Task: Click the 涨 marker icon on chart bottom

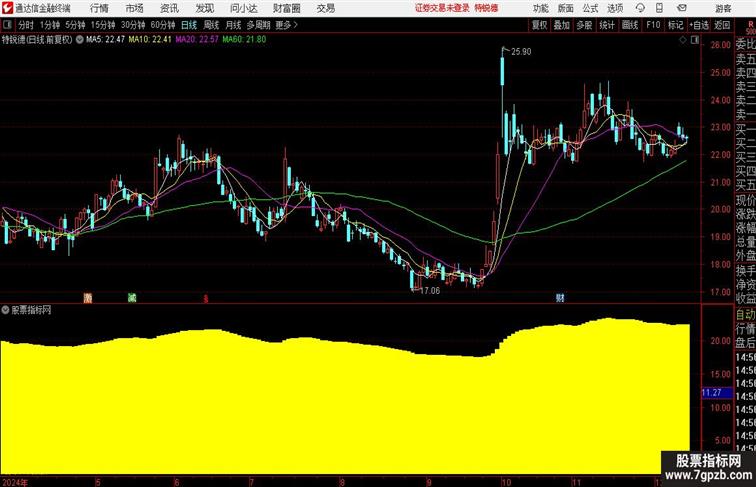Action: 88,298
